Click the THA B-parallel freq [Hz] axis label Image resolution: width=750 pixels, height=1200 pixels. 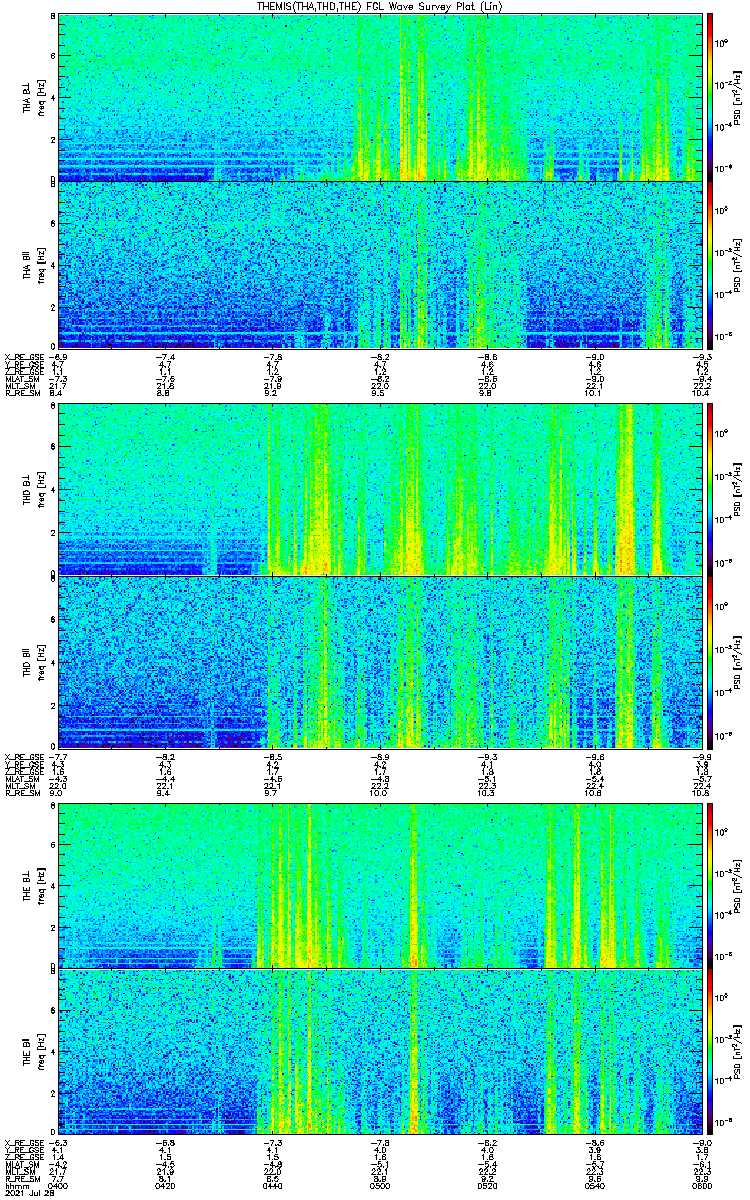tap(41, 265)
